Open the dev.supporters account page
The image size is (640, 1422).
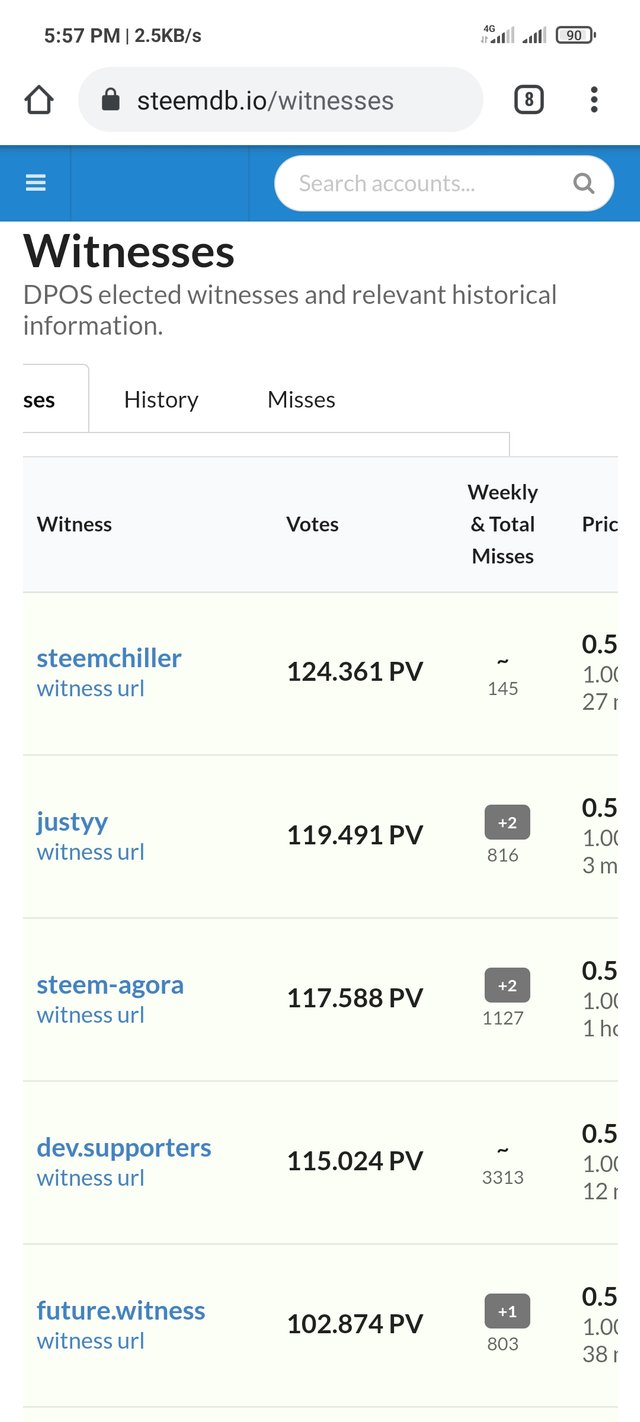124,1147
